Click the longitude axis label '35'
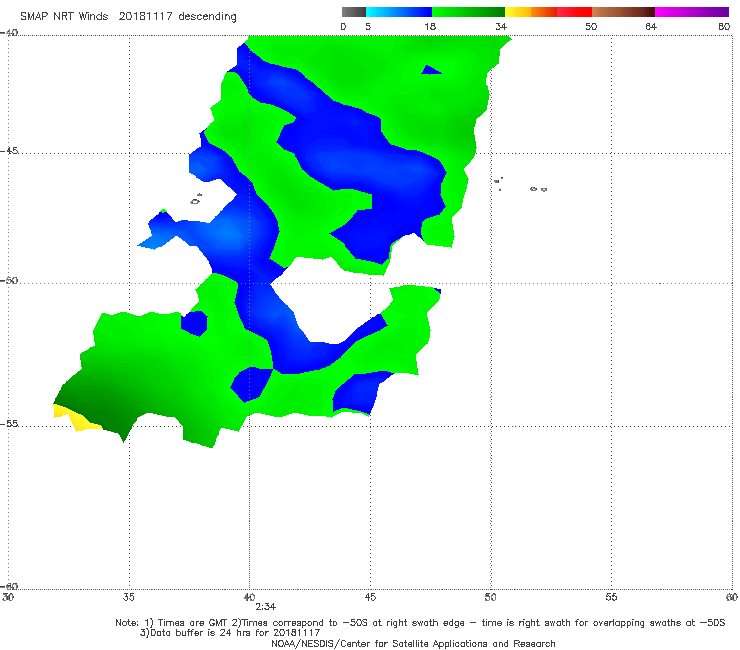740x650 pixels. [128, 597]
